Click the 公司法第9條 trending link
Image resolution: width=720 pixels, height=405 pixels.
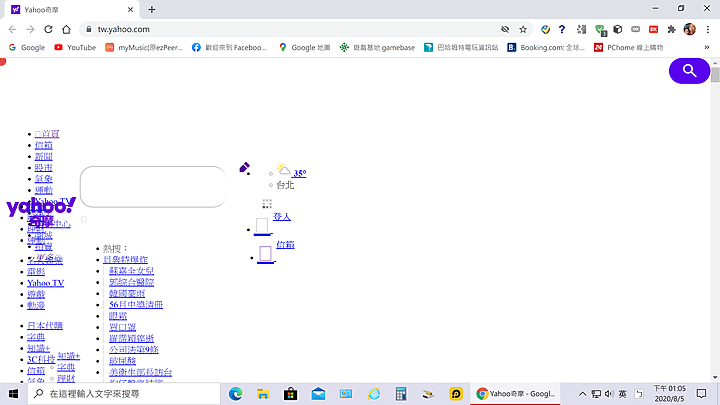134,349
